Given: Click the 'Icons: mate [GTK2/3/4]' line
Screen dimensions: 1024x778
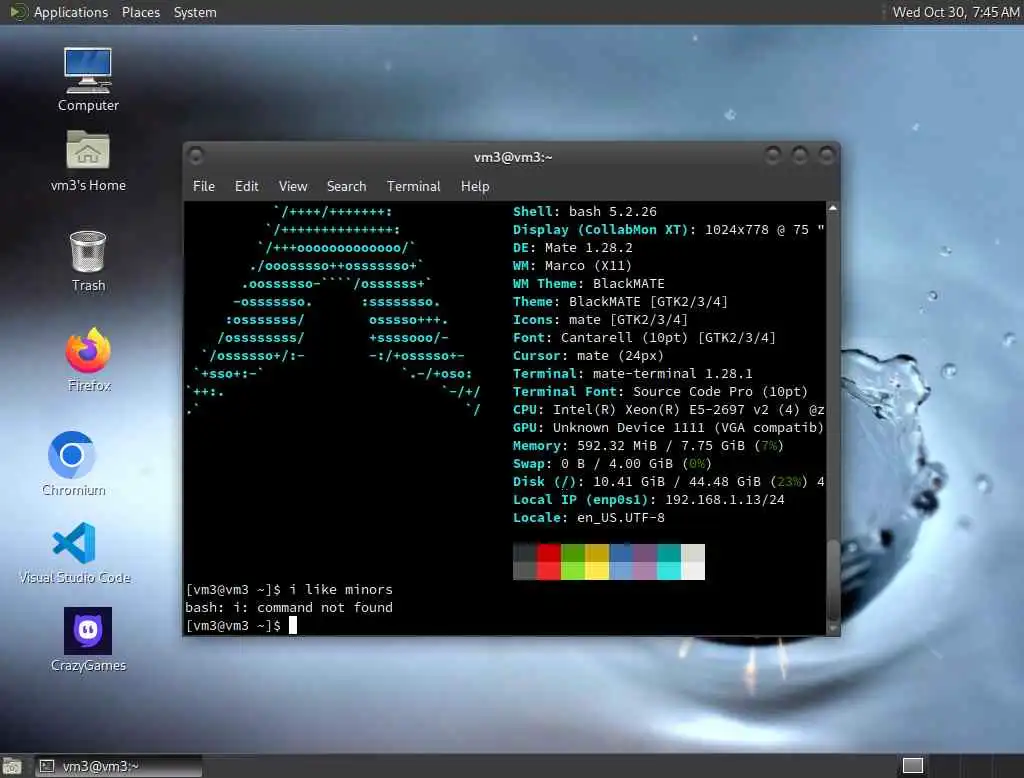Looking at the screenshot, I should coord(600,319).
